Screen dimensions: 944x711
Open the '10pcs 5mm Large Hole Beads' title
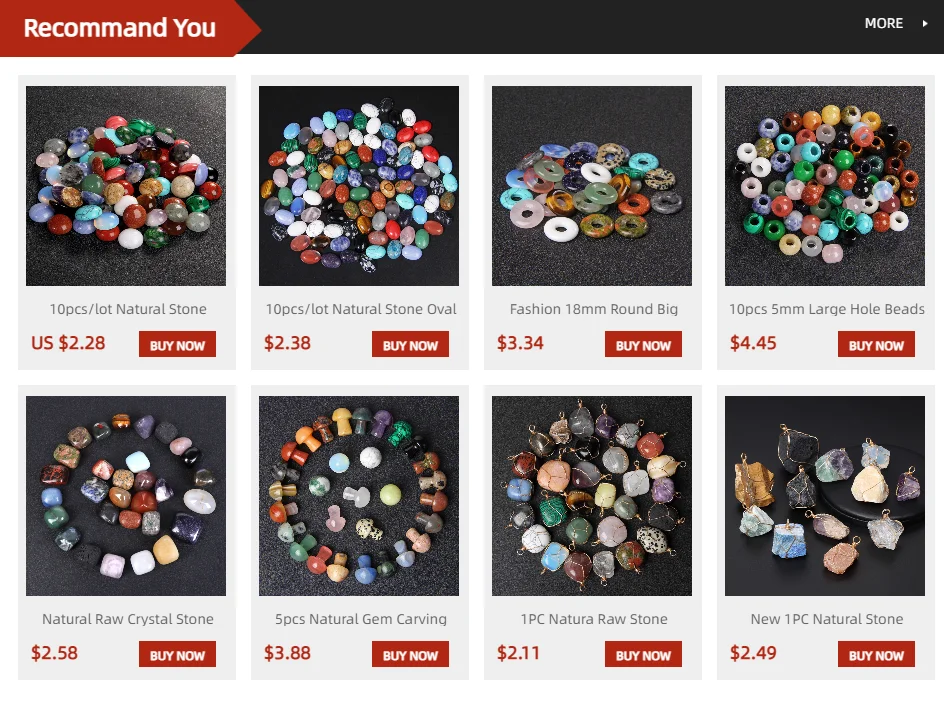(x=826, y=309)
